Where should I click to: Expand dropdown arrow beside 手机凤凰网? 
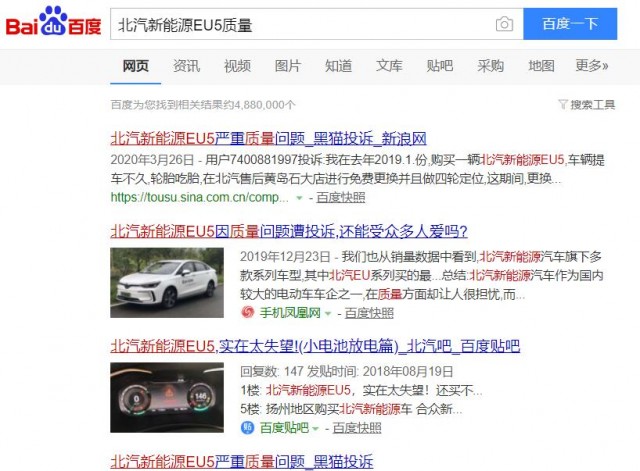click(x=328, y=313)
